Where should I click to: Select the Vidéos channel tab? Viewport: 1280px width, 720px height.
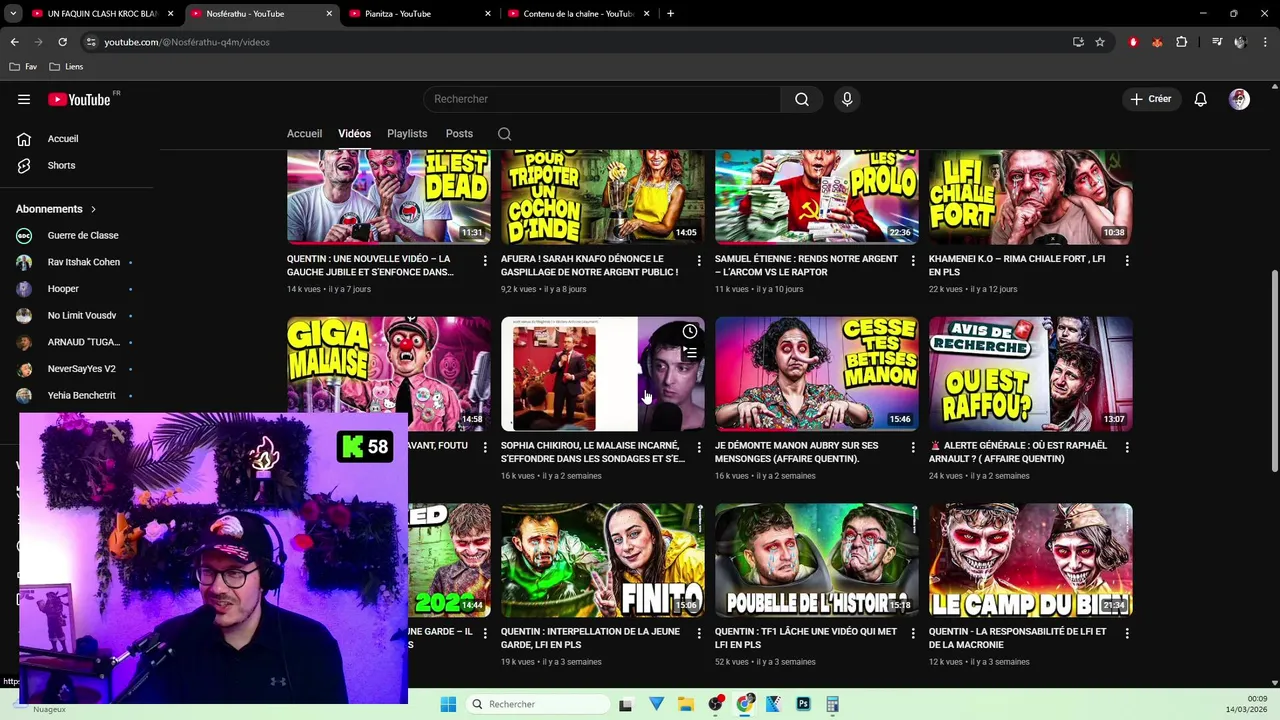[x=354, y=134]
